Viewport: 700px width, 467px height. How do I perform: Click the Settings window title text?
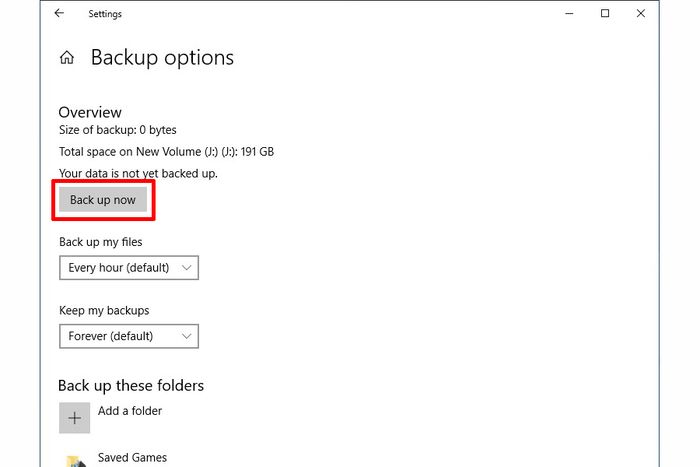coord(105,14)
